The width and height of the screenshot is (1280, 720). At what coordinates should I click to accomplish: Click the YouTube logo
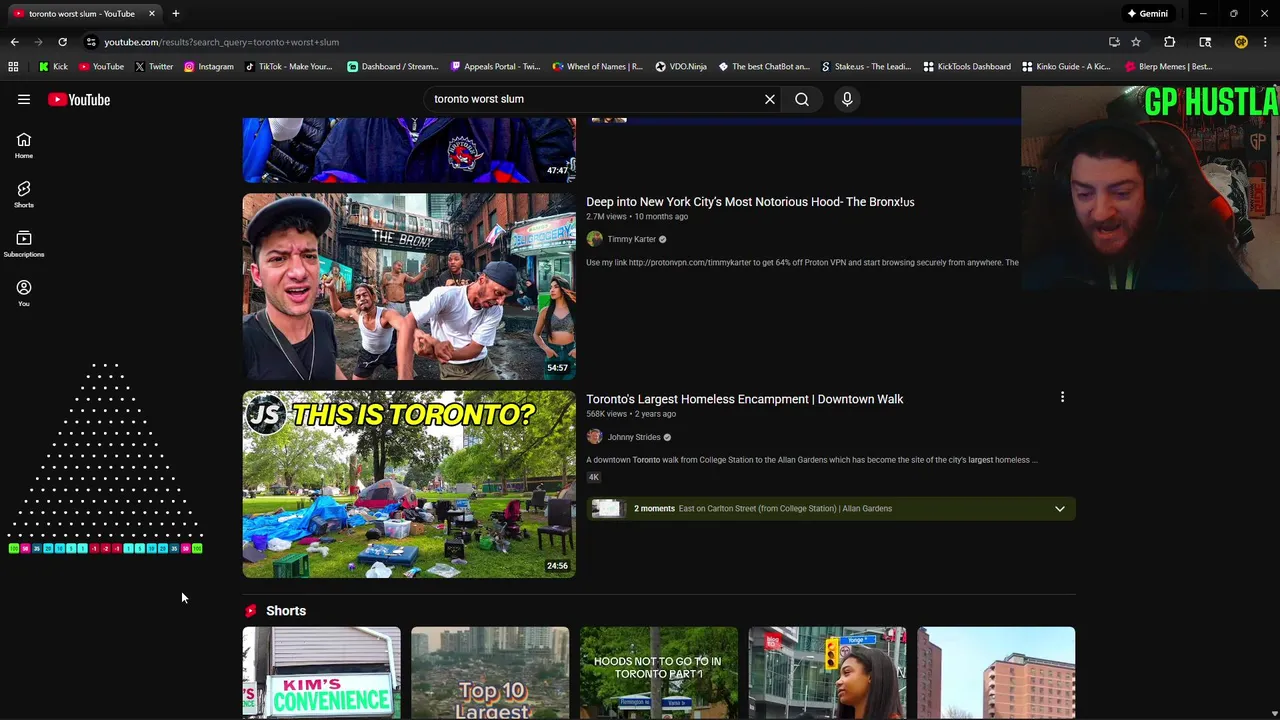point(79,99)
